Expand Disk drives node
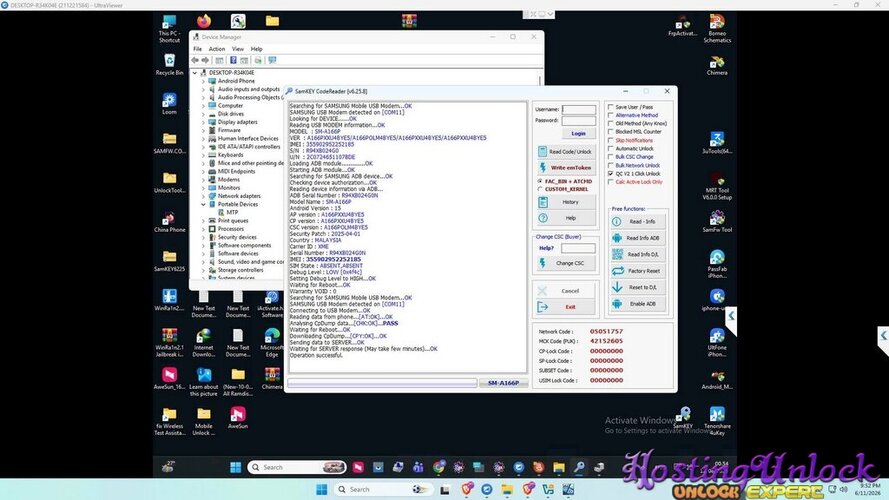Screen dimensions: 889x500 click(x=203, y=114)
